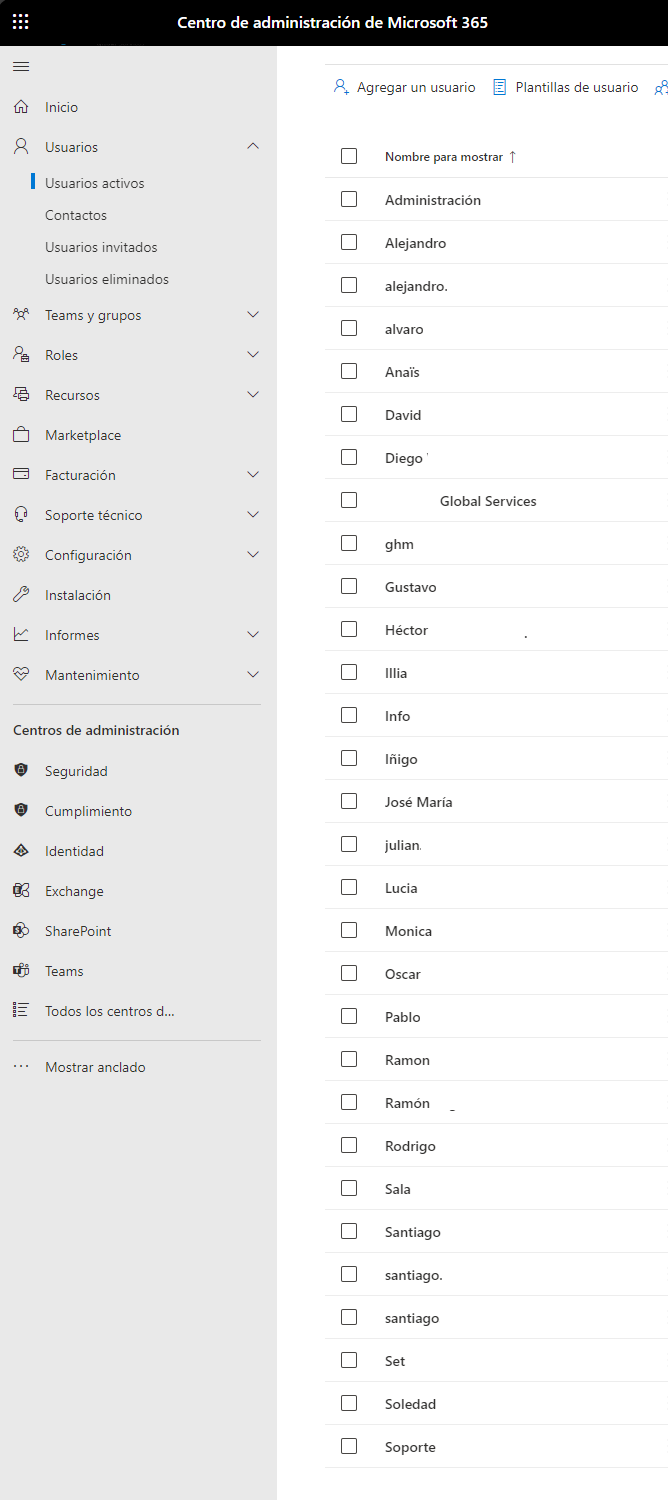Open the app launcher waffle icon
Screen dimensions: 668x1500
[21, 22]
